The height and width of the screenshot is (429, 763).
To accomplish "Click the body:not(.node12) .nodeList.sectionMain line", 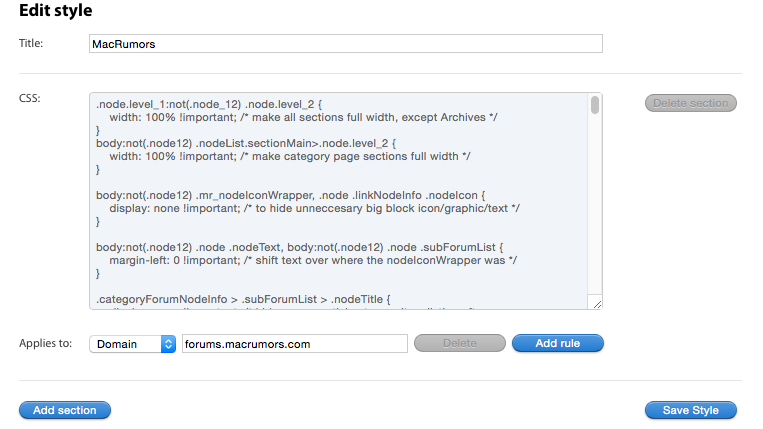I will [246, 143].
